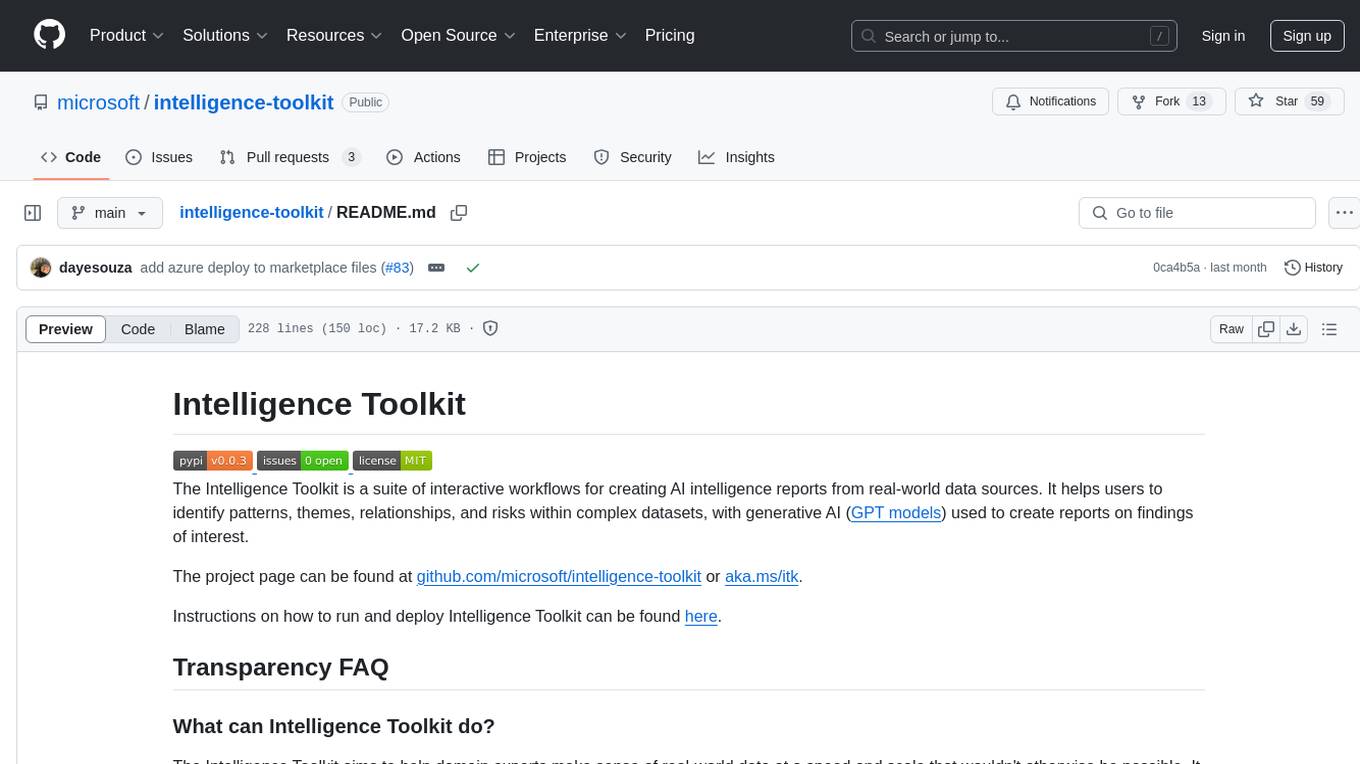This screenshot has height=764, width=1360.
Task: Expand the Product menu
Action: [x=127, y=35]
